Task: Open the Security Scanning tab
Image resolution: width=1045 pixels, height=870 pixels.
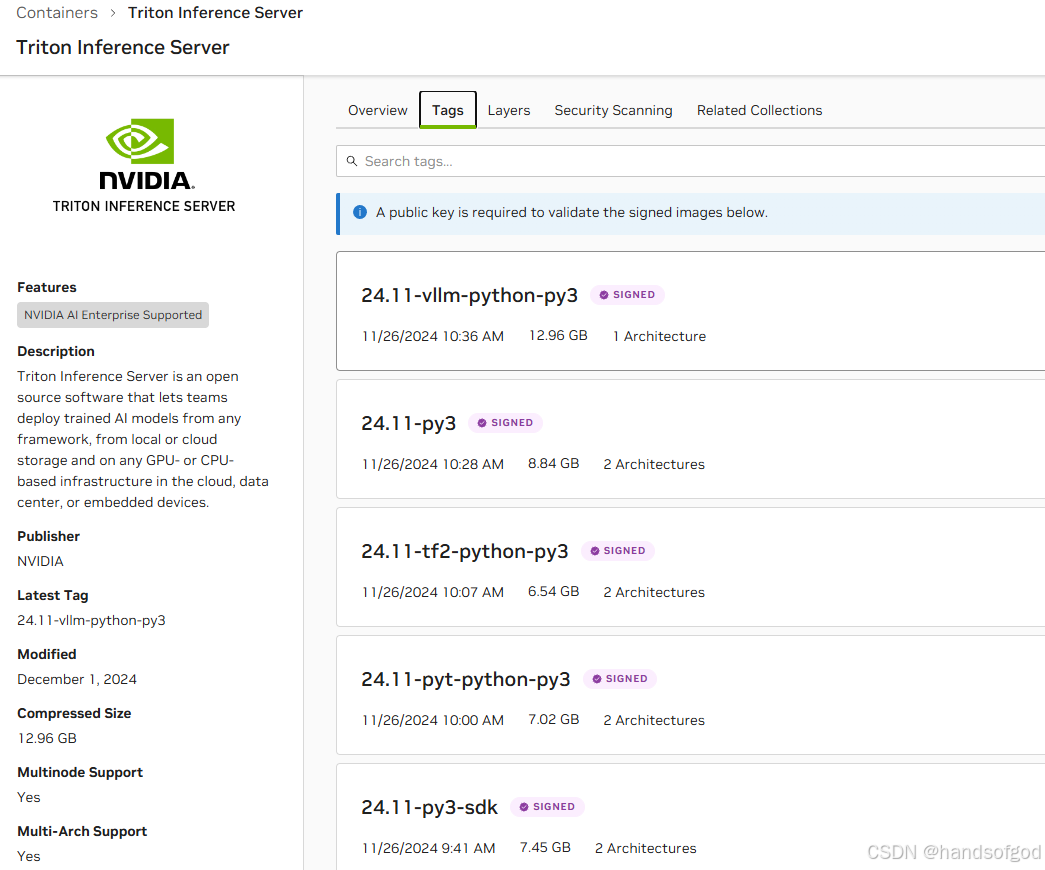Action: pos(613,110)
